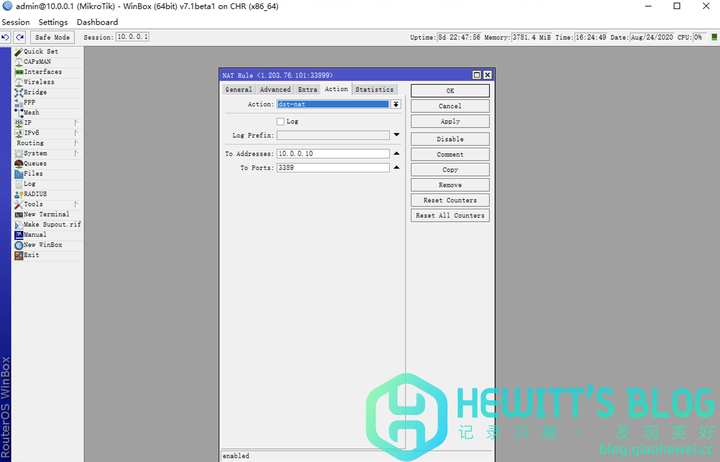Open the CAPsMAN menu
Image resolution: width=720 pixels, height=462 pixels.
(47, 62)
